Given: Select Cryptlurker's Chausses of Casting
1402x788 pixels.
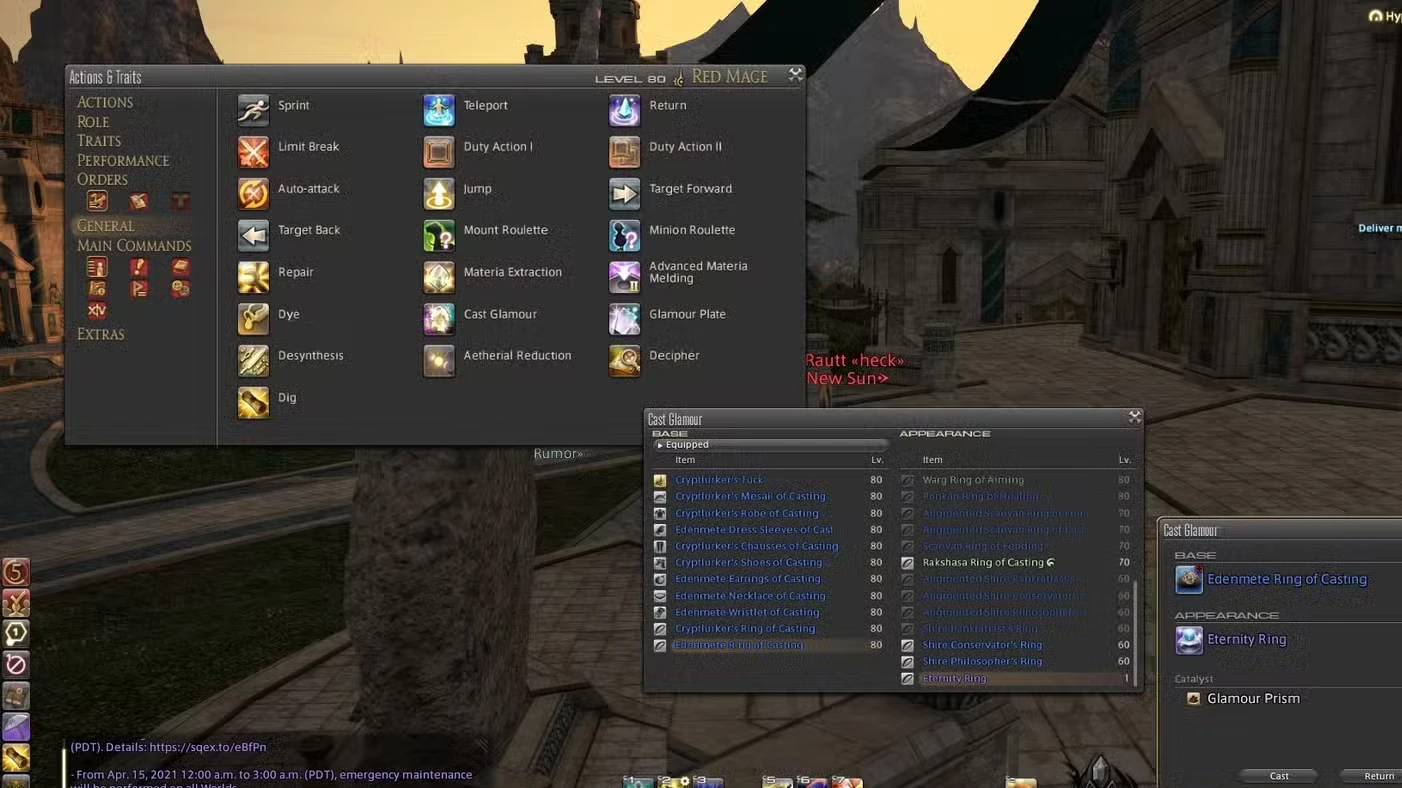Looking at the screenshot, I should [769, 546].
